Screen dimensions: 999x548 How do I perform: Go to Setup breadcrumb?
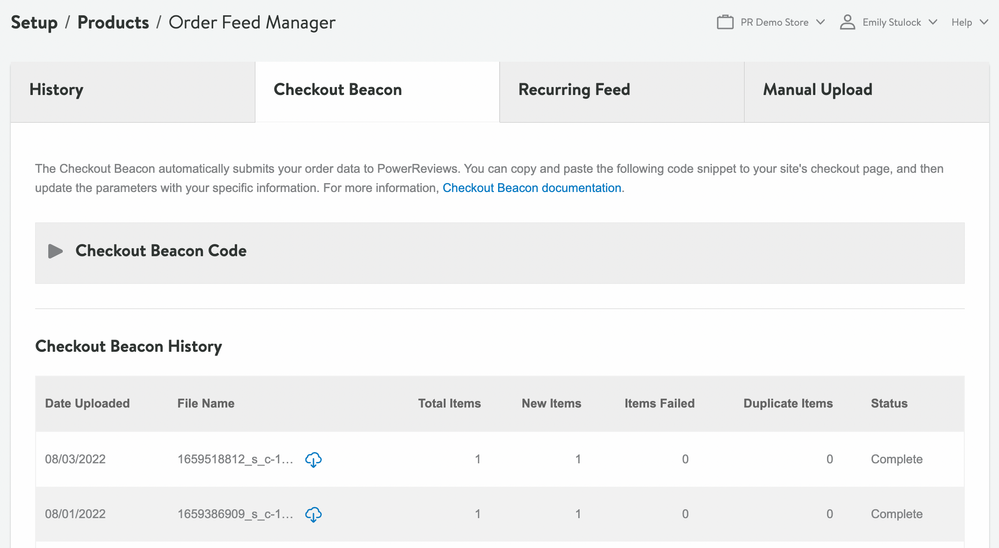click(34, 22)
